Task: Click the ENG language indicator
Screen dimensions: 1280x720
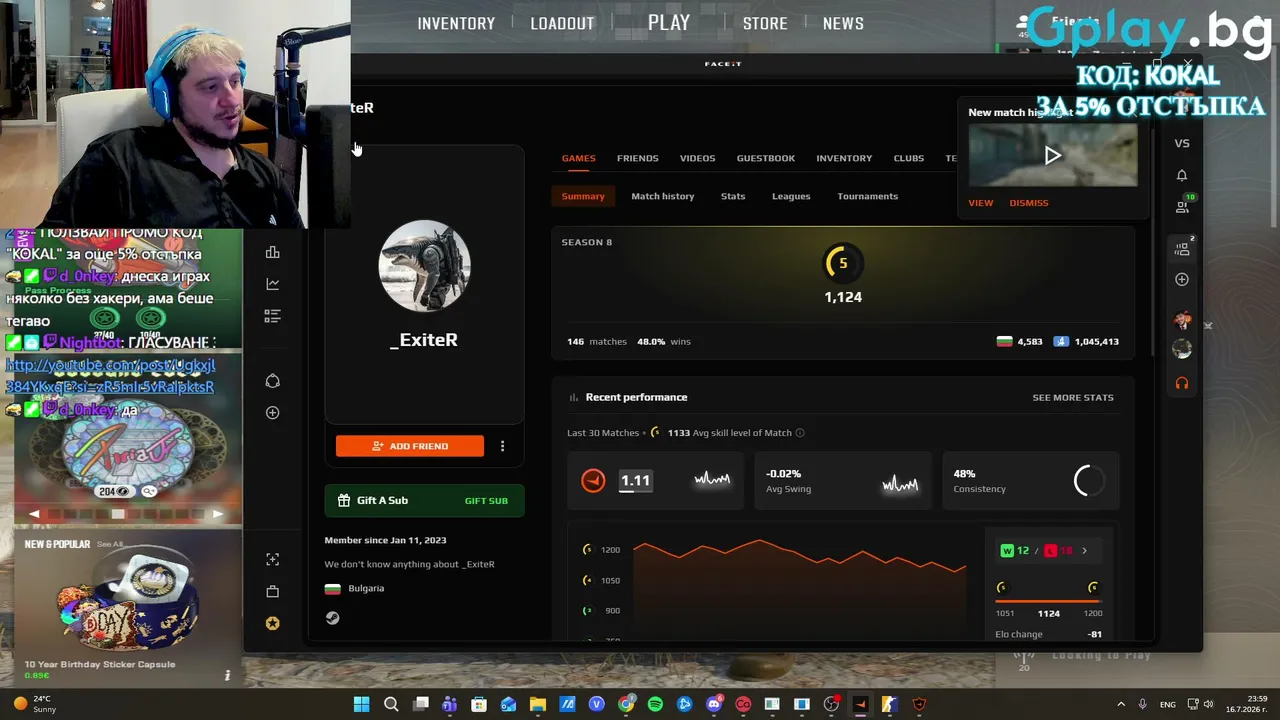Action: [1166, 704]
